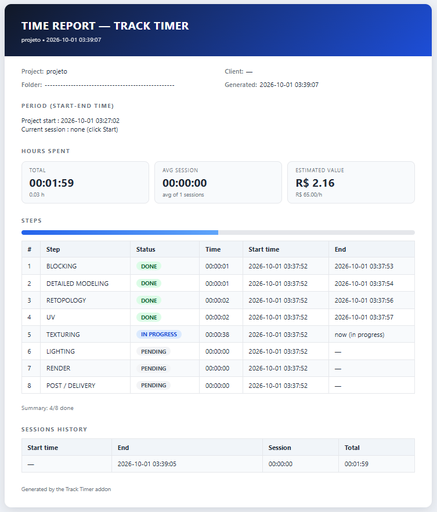Click end time 2026-10-01 03:37:57
The height and width of the screenshot is (512, 437).
tap(364, 317)
